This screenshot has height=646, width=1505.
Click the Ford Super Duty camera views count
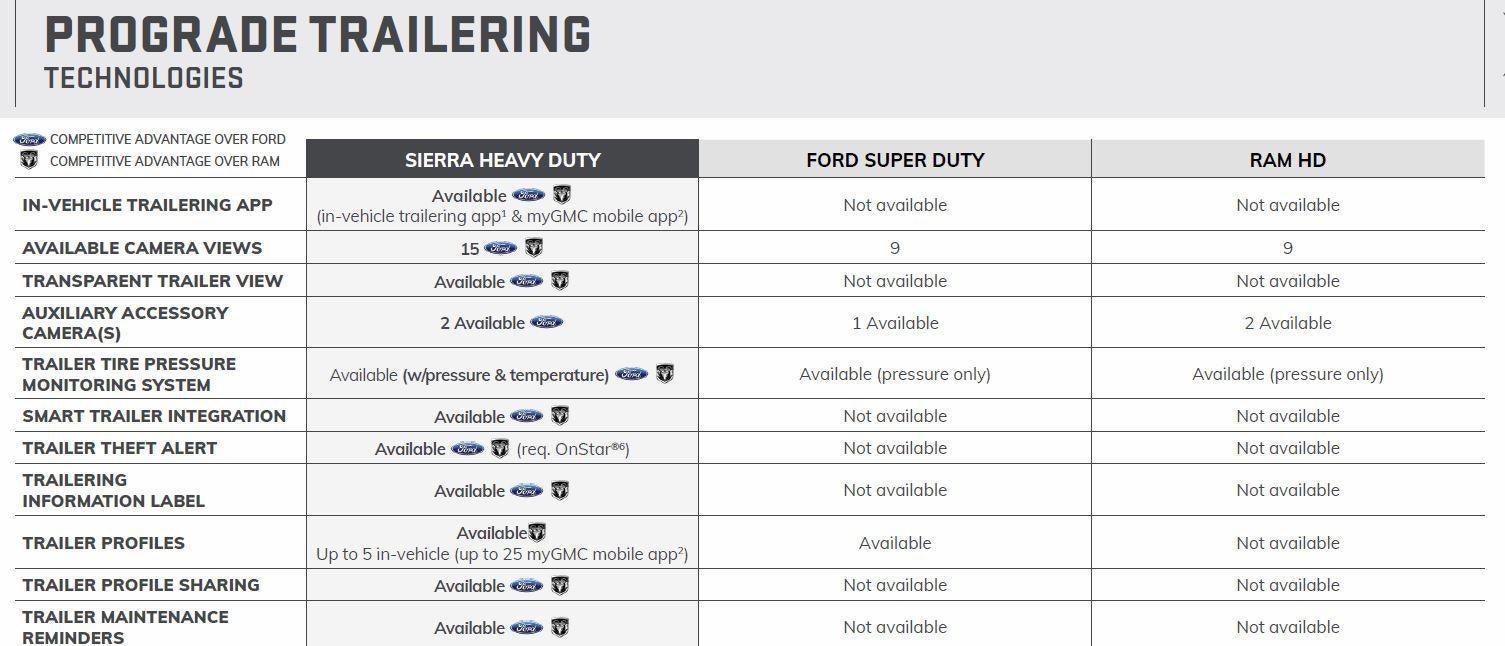[x=895, y=248]
